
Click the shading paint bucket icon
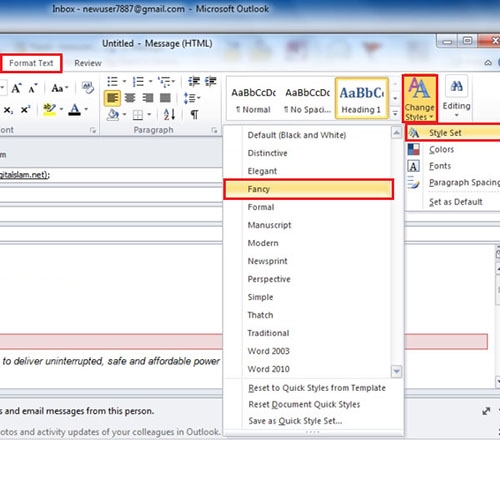(113, 115)
